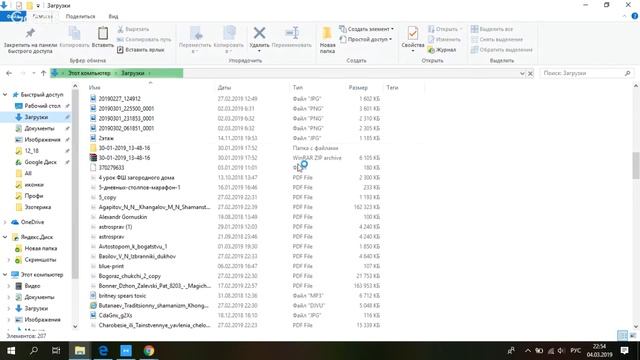Click Скопировать путь command
Viewport: 640px width, 360px height.
point(144,40)
